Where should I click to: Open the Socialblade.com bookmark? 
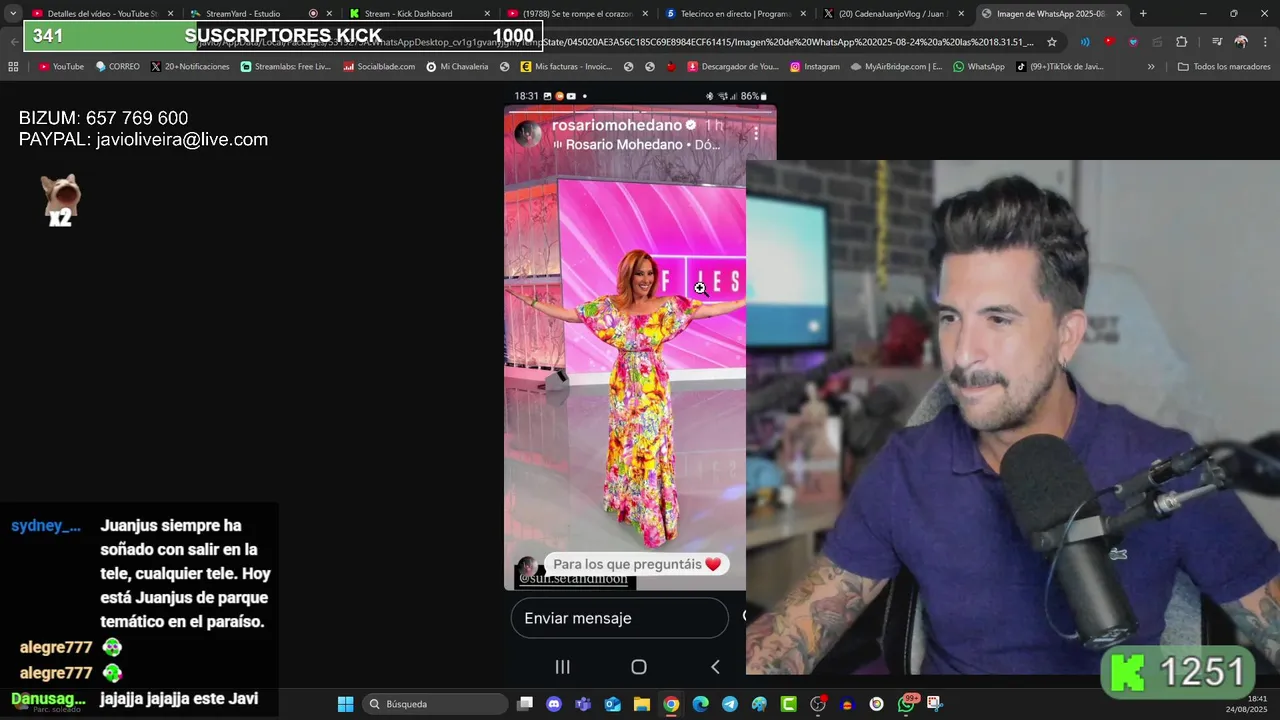(379, 66)
